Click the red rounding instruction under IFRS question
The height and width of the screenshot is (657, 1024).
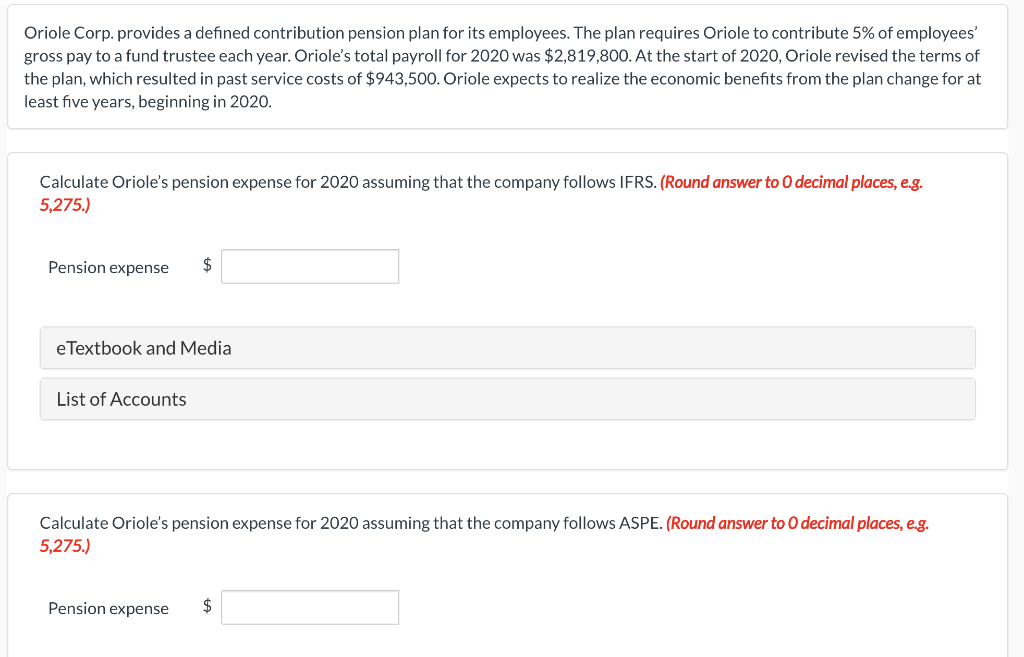point(792,182)
